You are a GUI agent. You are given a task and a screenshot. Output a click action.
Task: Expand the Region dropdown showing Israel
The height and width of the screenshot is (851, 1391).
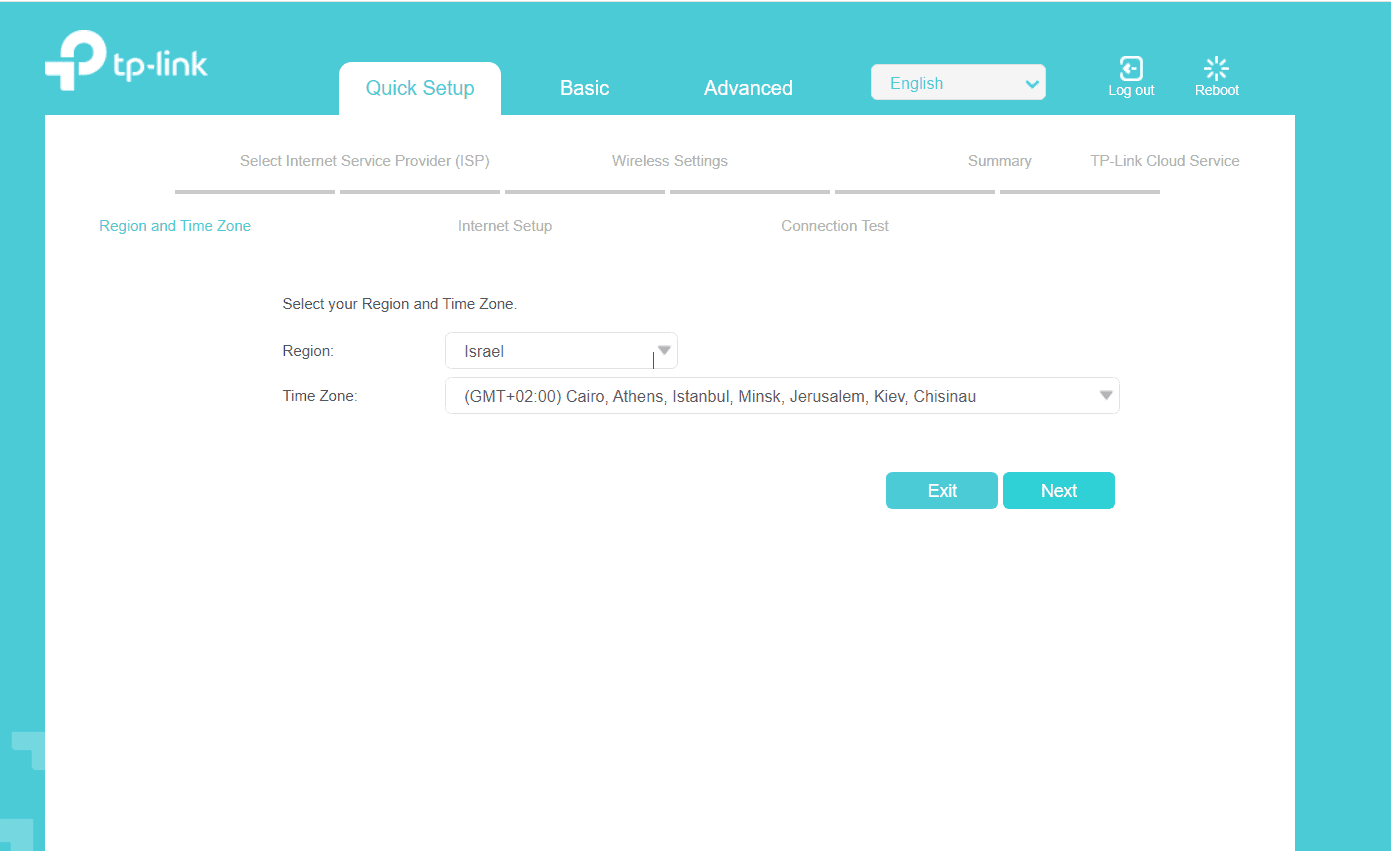(561, 351)
